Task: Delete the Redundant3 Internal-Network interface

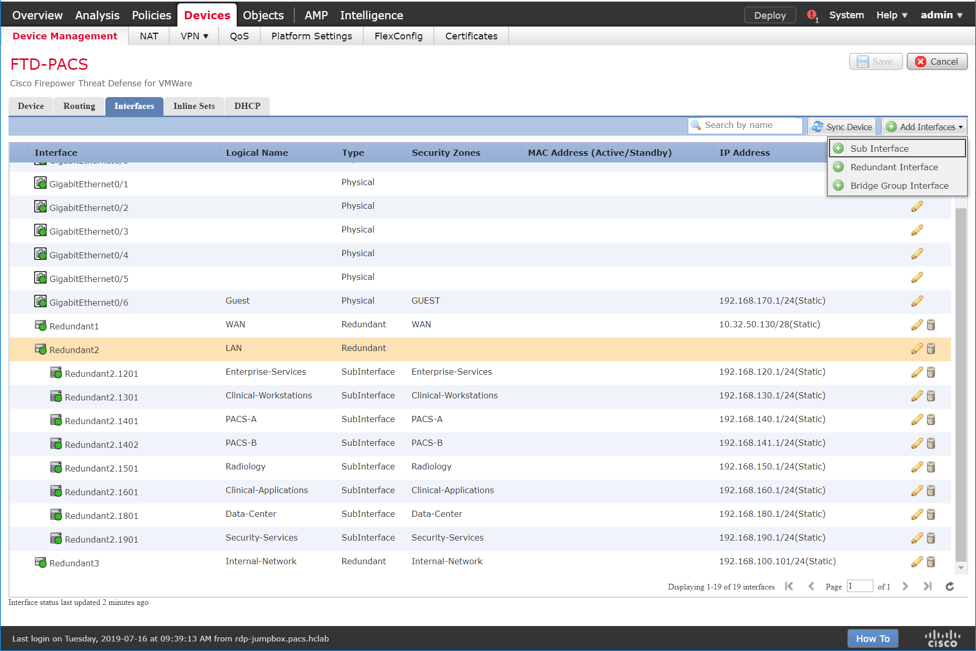Action: (931, 562)
